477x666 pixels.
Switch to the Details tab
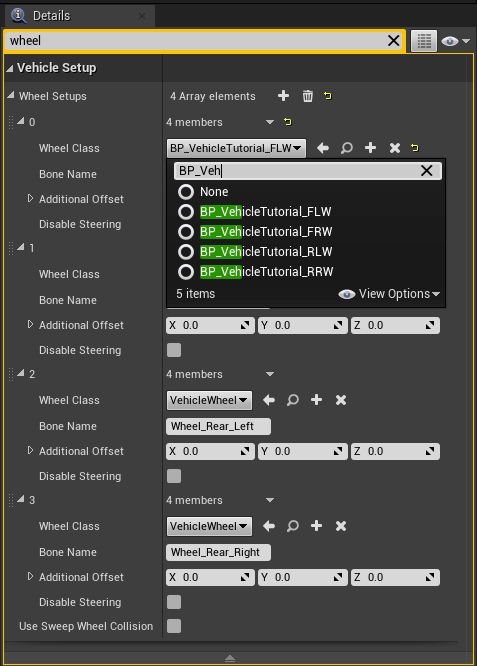tap(51, 16)
